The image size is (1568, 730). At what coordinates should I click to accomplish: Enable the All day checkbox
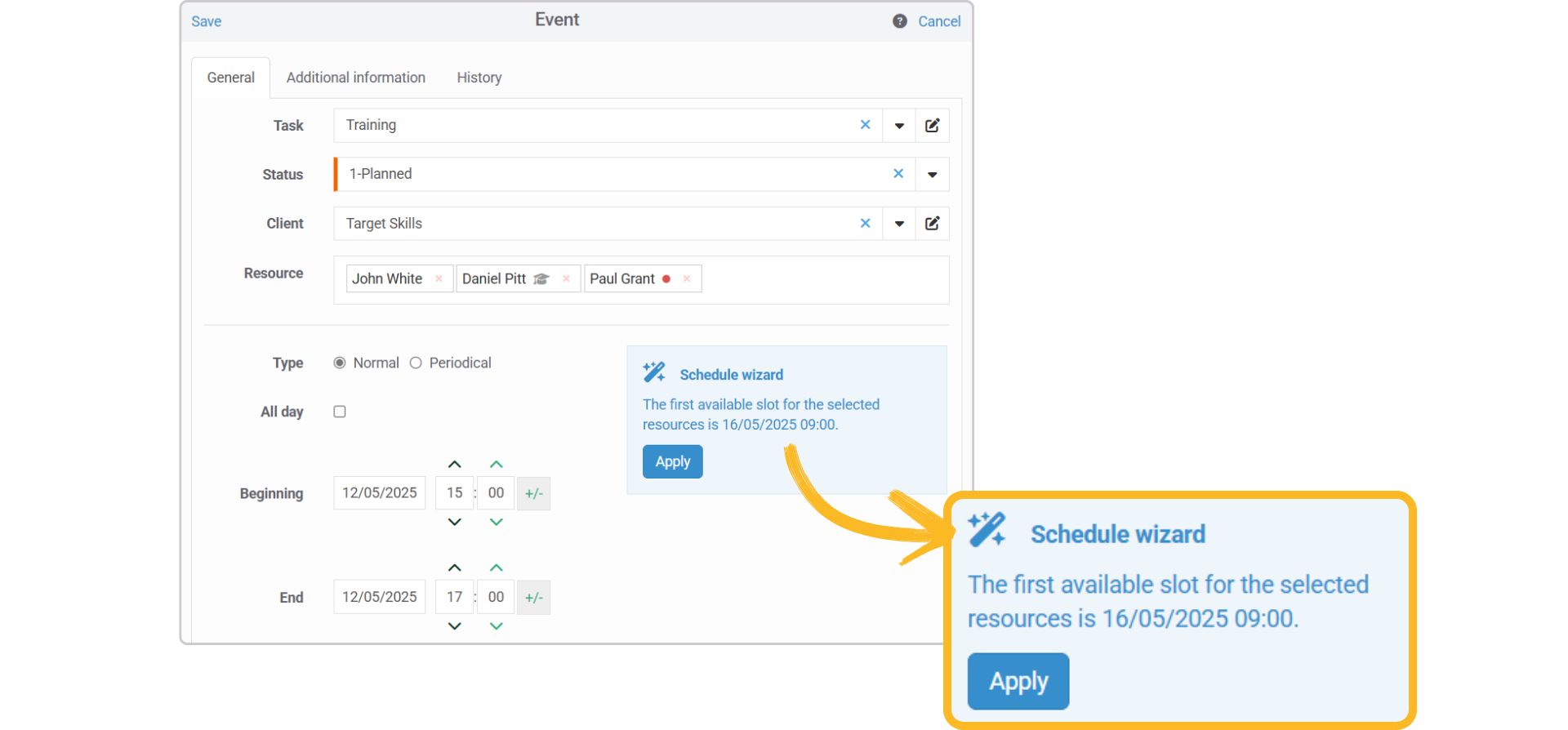pos(340,412)
